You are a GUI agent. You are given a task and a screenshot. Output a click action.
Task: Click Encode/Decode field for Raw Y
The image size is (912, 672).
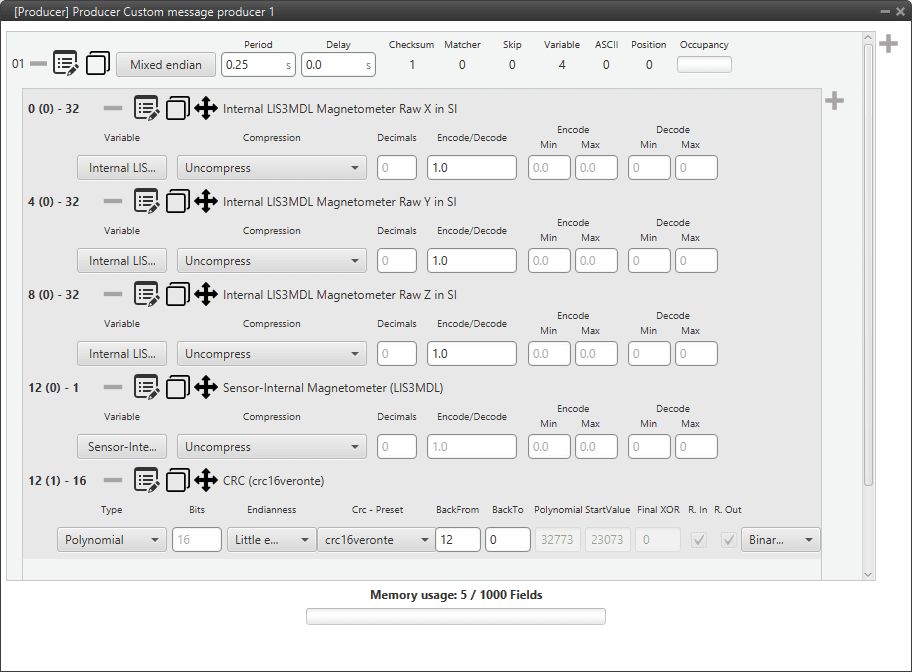pos(472,261)
